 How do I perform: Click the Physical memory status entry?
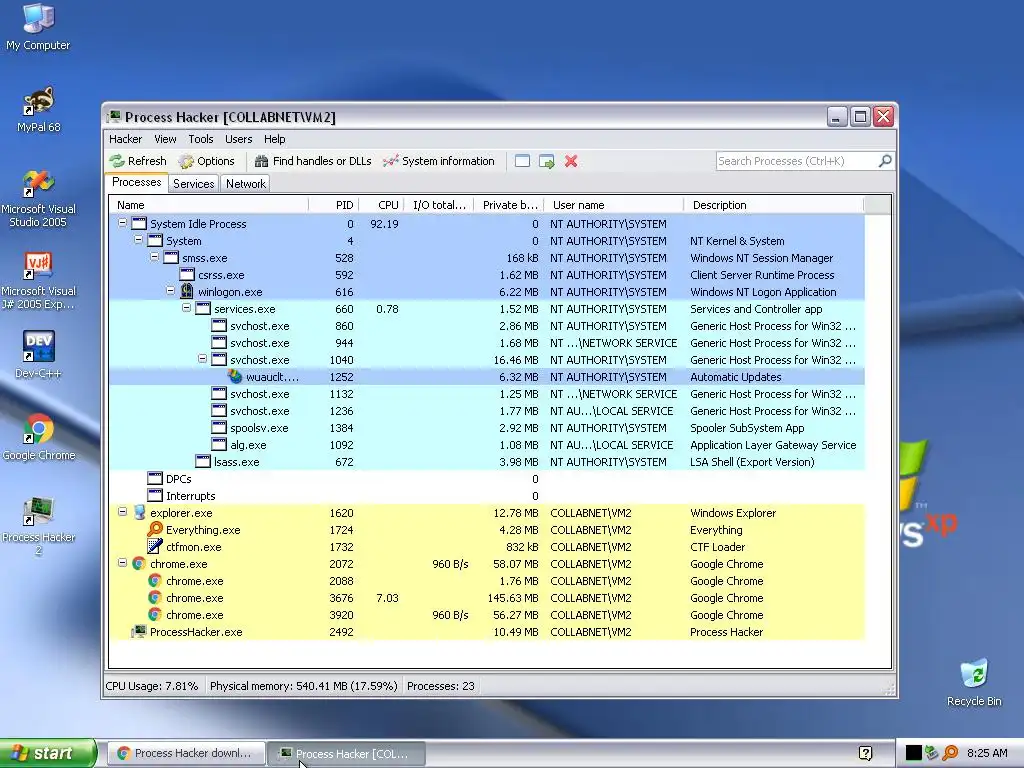(x=304, y=686)
